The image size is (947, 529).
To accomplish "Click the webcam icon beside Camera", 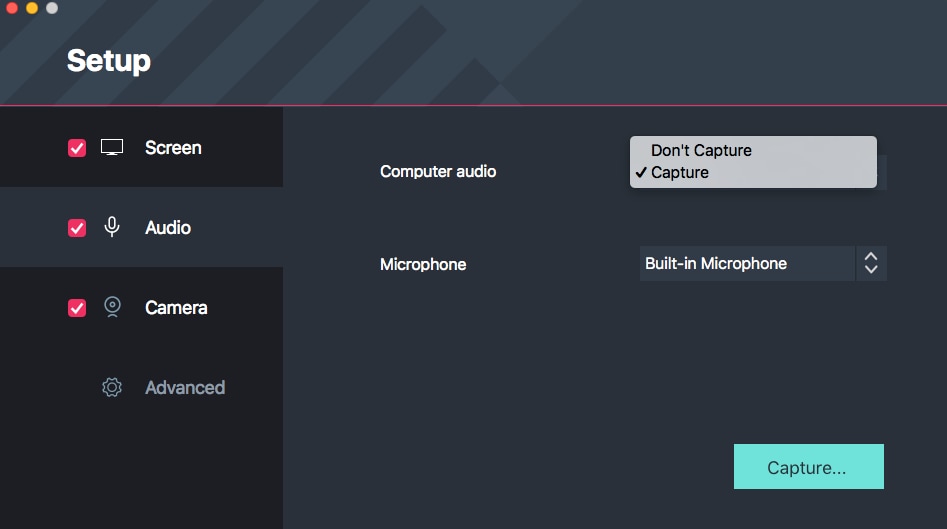I will (112, 307).
